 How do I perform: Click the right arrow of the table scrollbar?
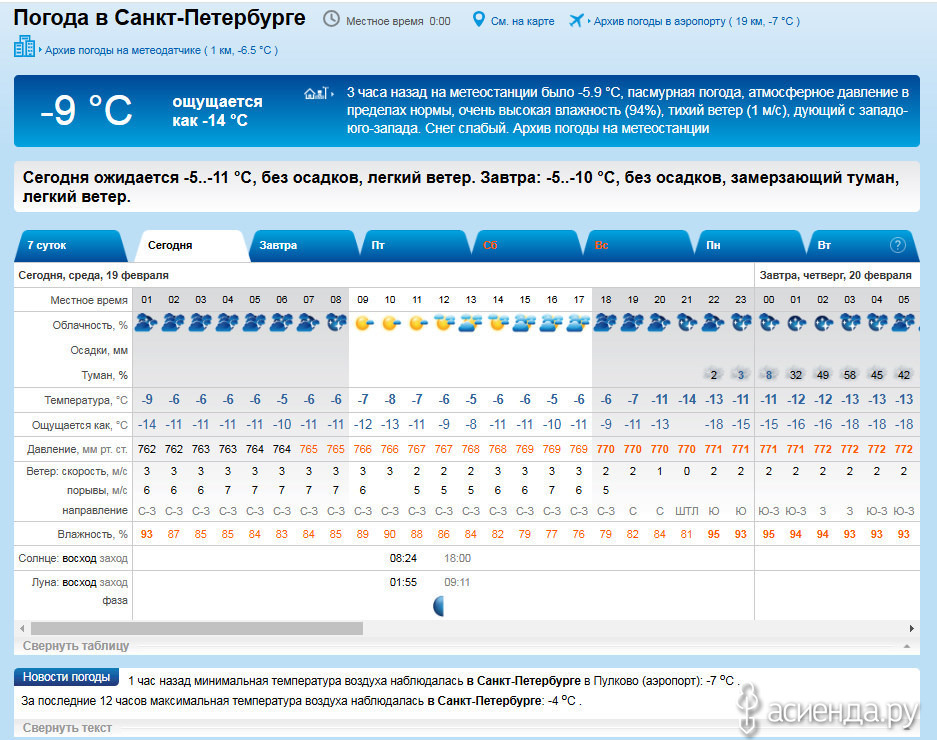coord(911,628)
